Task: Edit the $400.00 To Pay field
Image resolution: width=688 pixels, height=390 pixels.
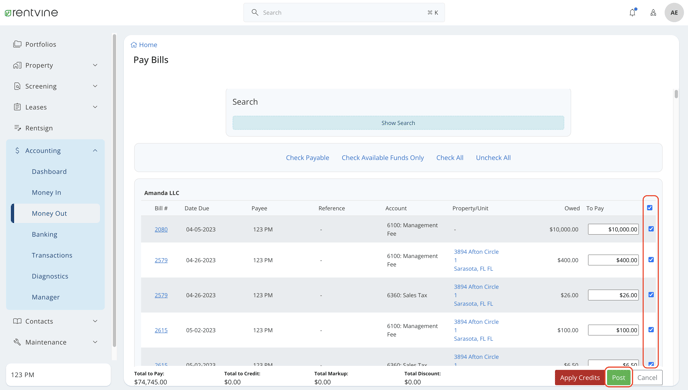Action: [613, 260]
